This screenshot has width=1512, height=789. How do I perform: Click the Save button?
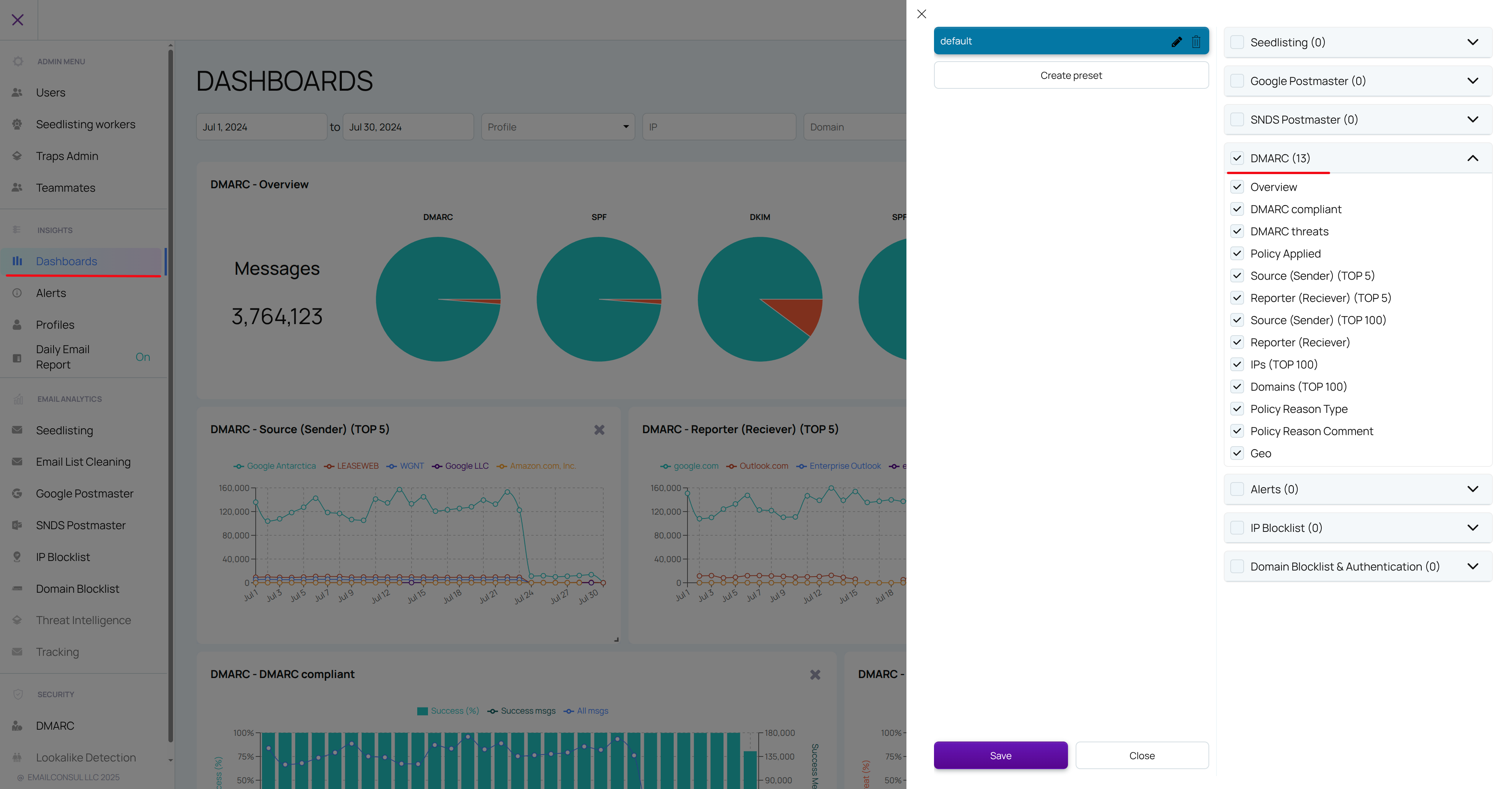(x=1000, y=756)
